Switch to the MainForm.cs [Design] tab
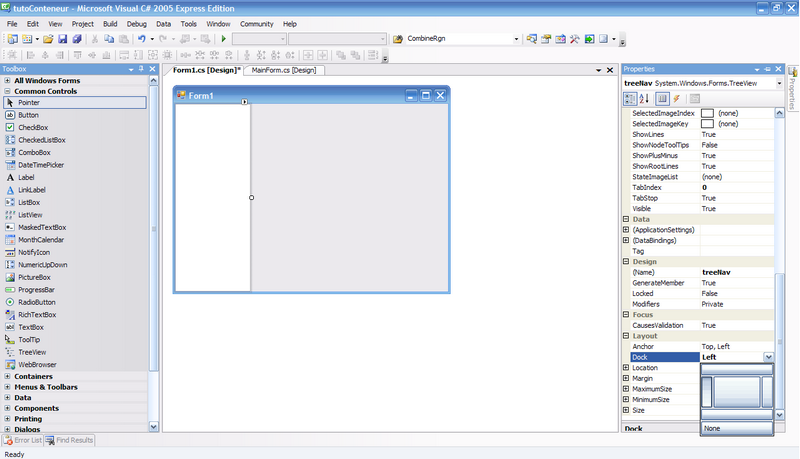Screen dimensions: 800x459 284,70
